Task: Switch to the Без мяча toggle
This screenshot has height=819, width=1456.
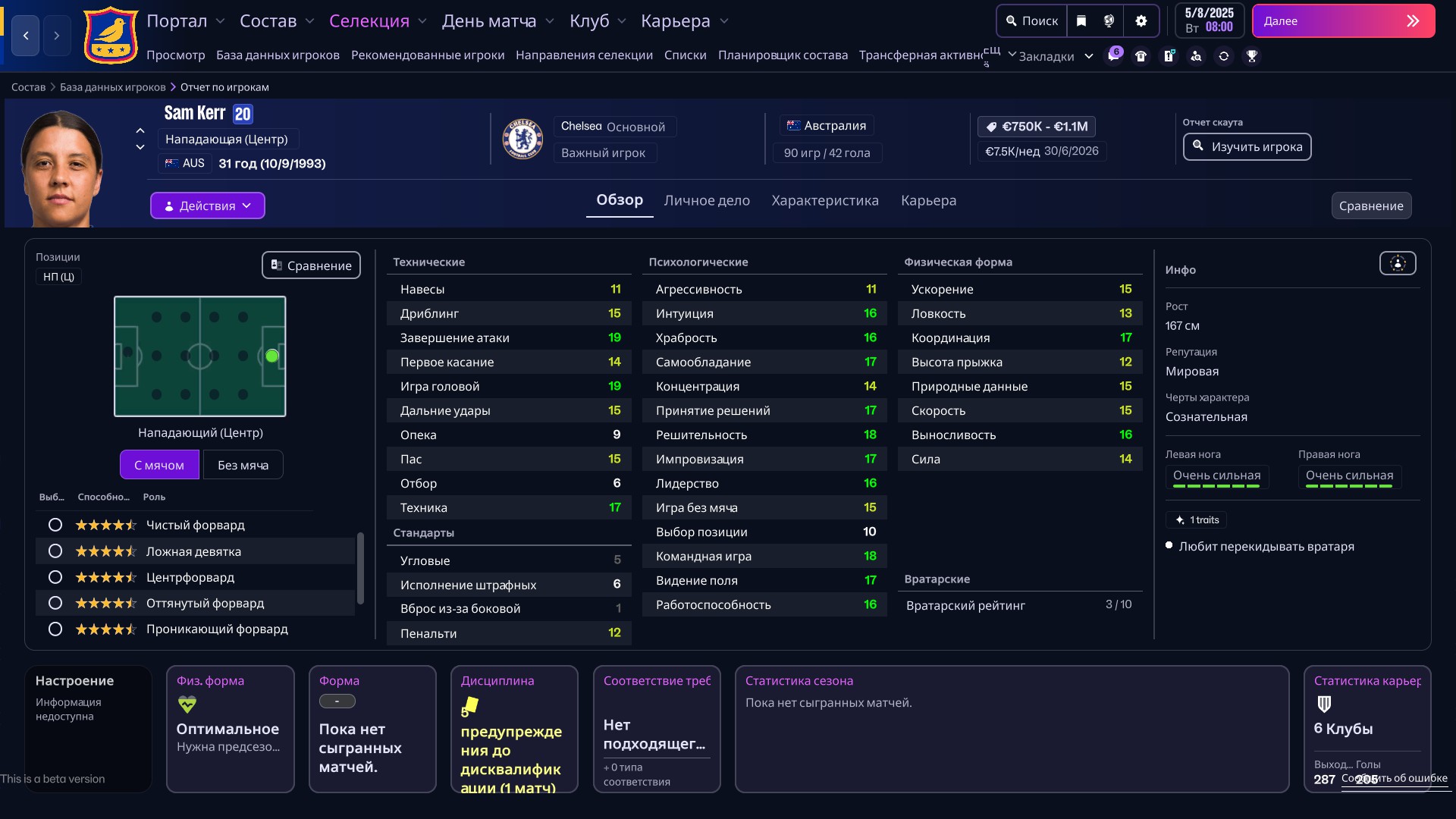Action: tap(243, 465)
